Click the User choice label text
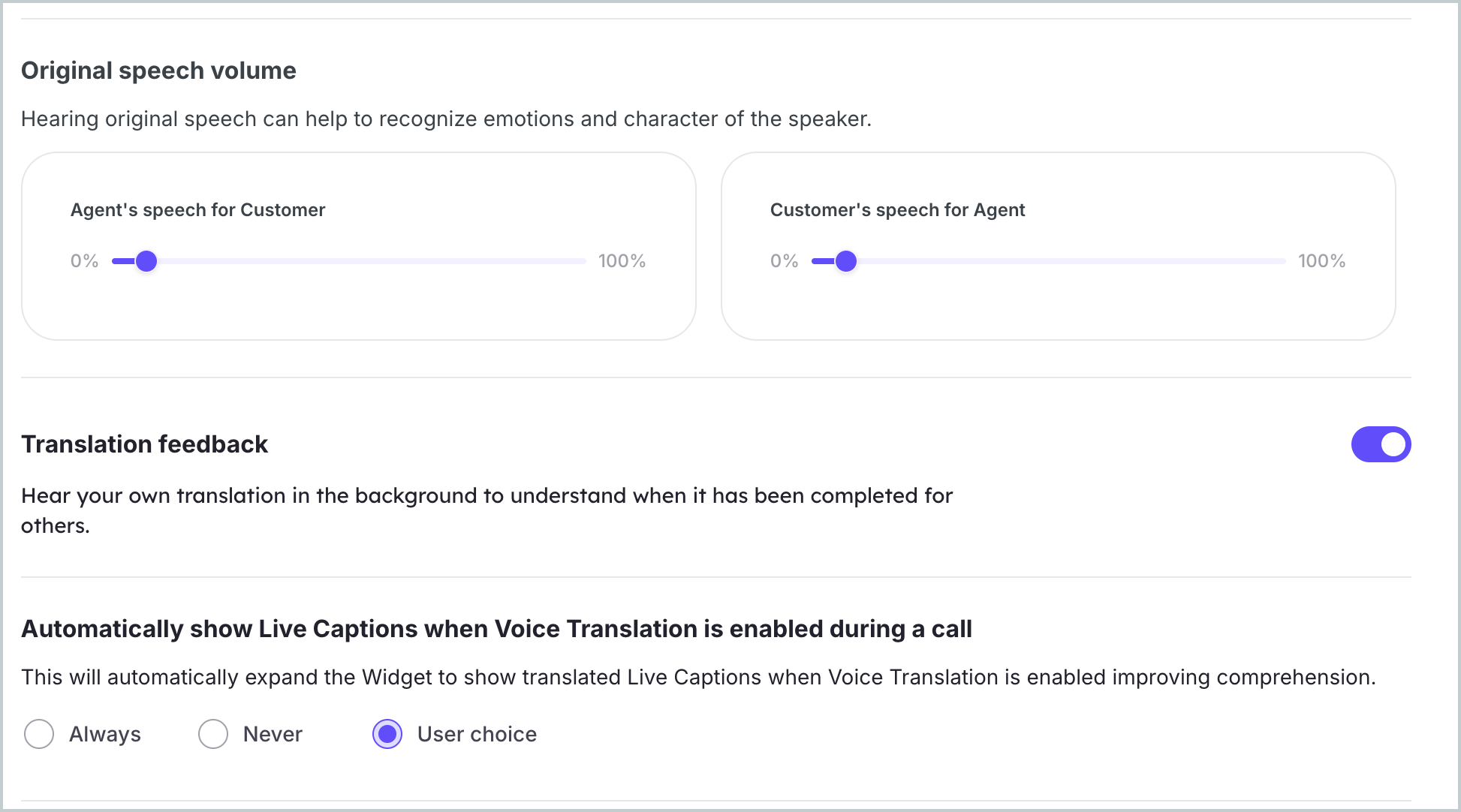 tap(477, 734)
